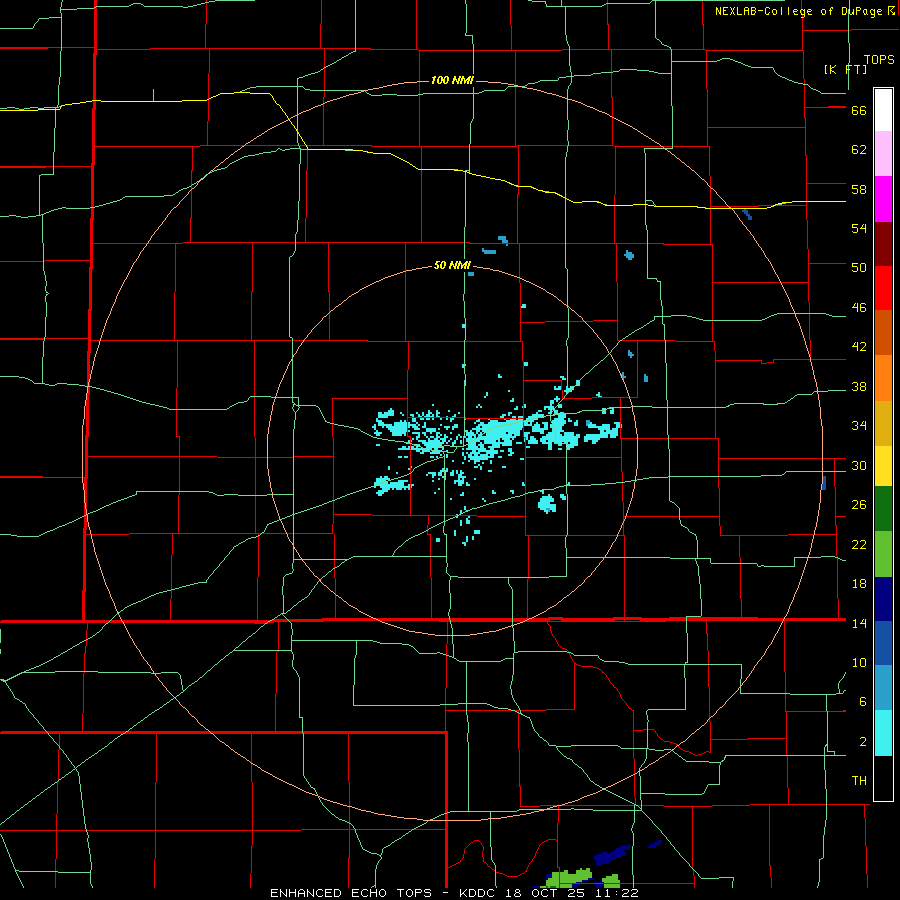Image resolution: width=900 pixels, height=900 pixels.
Task: Select the 'NEXLAB-College of DuPage' credit text
Action: (798, 11)
